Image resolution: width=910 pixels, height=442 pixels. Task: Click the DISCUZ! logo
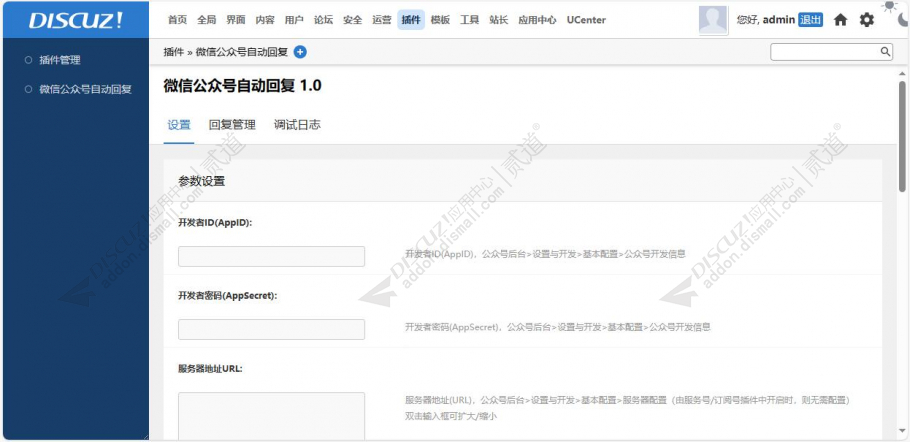tap(76, 20)
